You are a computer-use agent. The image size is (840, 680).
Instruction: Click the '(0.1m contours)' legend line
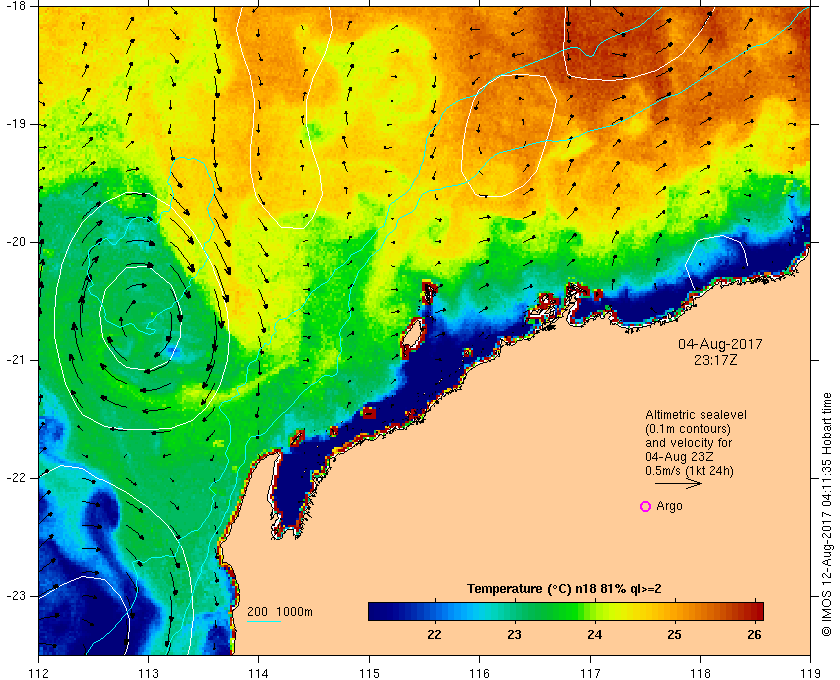pyautogui.click(x=688, y=429)
